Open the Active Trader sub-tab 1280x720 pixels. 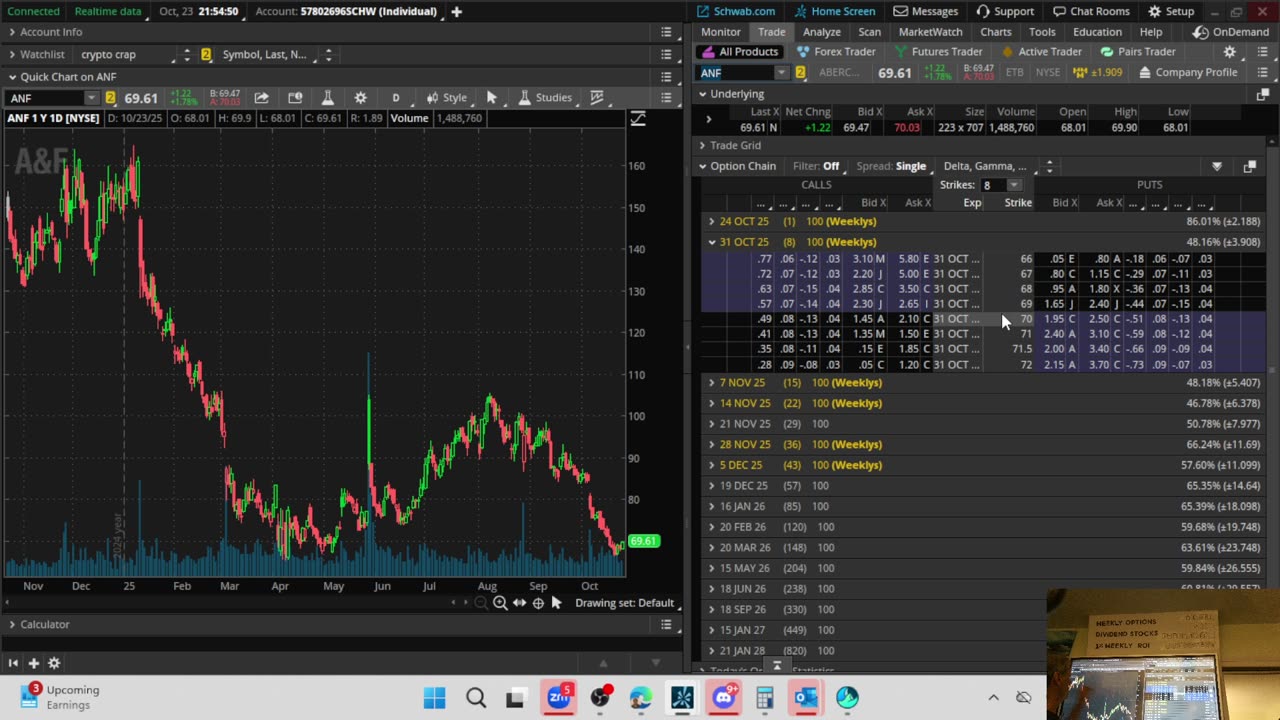[1040, 52]
